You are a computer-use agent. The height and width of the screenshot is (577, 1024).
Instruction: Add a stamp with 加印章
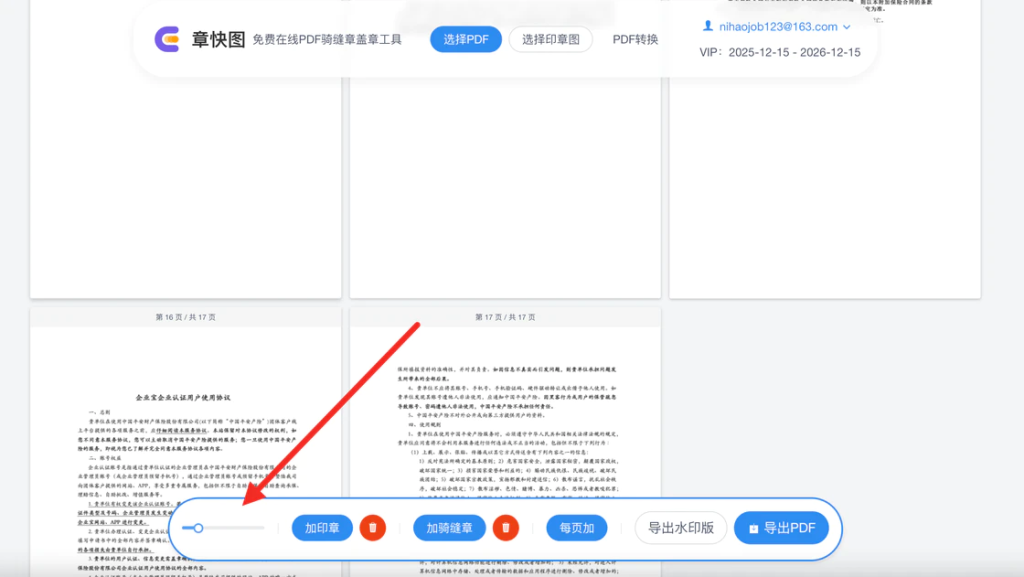pyautogui.click(x=322, y=528)
